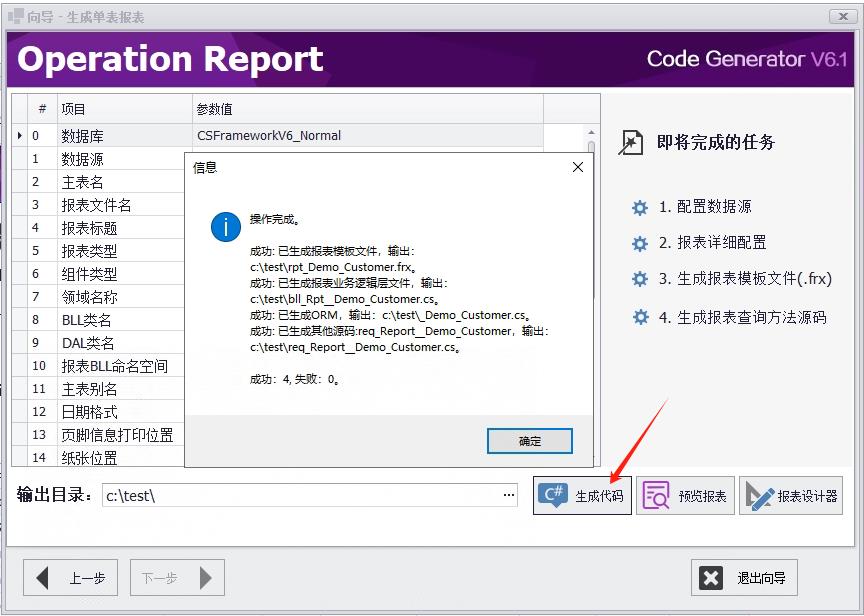Image resolution: width=864 pixels, height=616 pixels.
Task: Select the gear icon for 生成报表模板文件(.frx)
Action: pyautogui.click(x=639, y=281)
